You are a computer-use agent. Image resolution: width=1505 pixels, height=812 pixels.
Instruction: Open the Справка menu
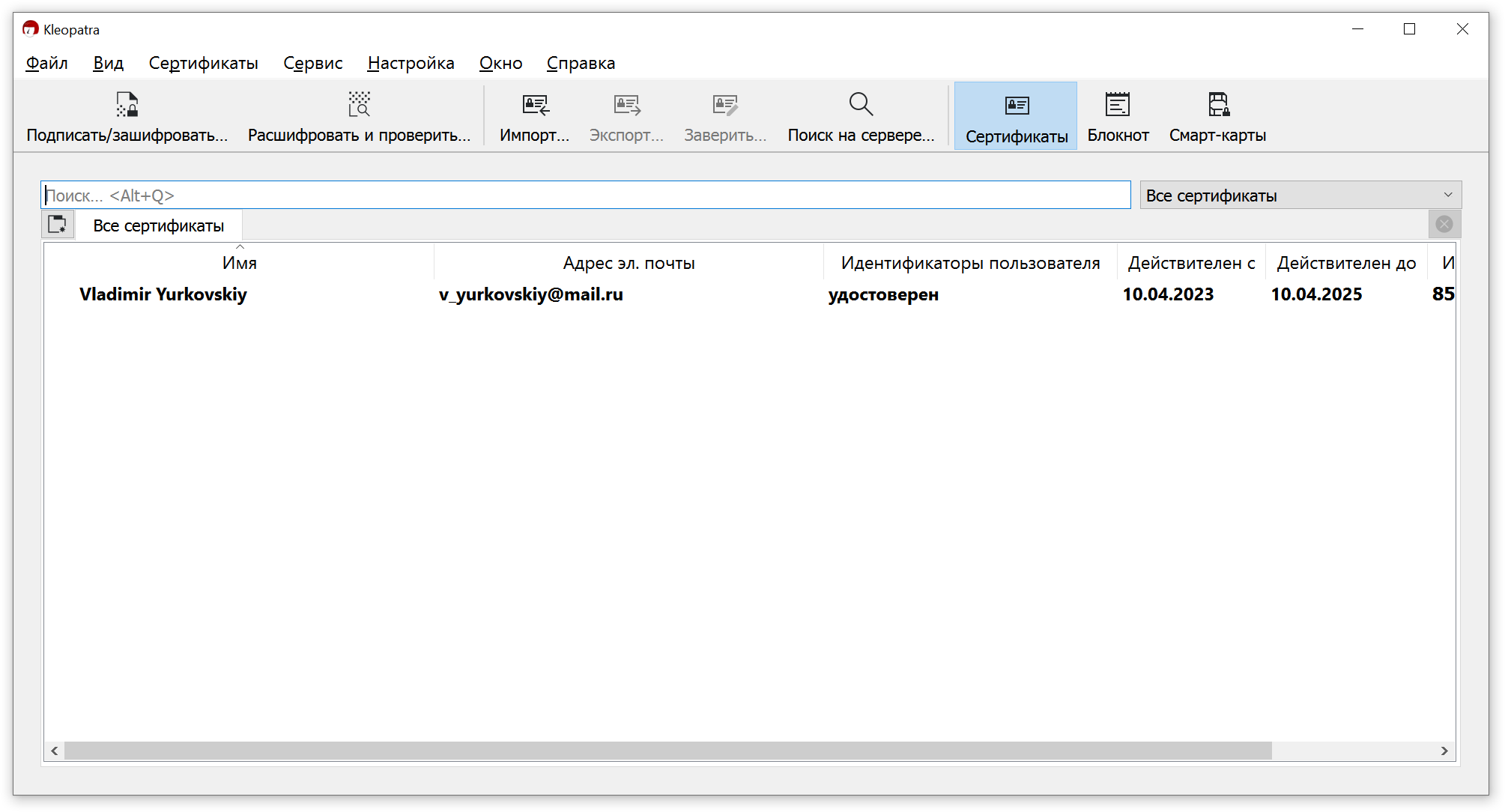(x=581, y=63)
